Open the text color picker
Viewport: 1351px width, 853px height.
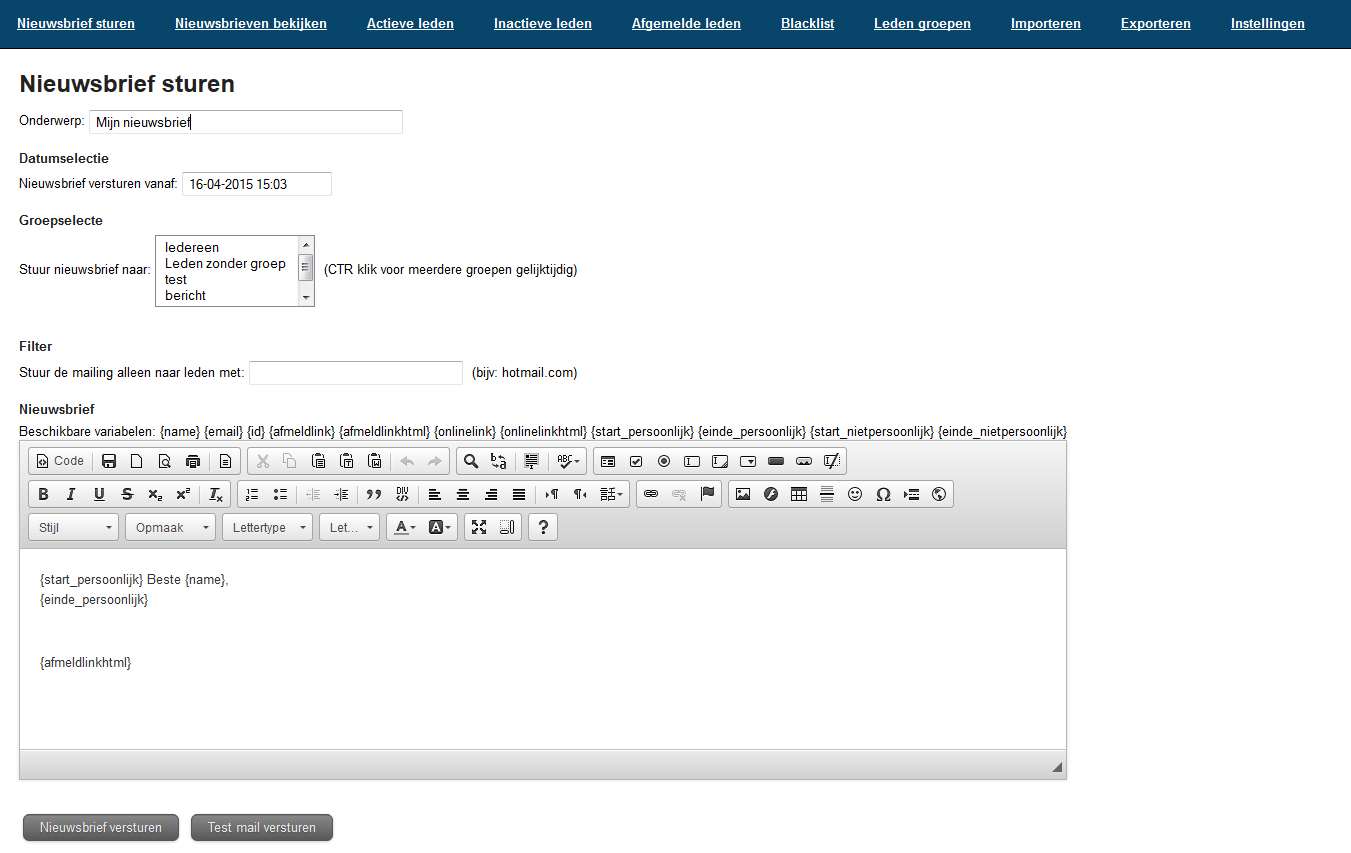coord(404,527)
